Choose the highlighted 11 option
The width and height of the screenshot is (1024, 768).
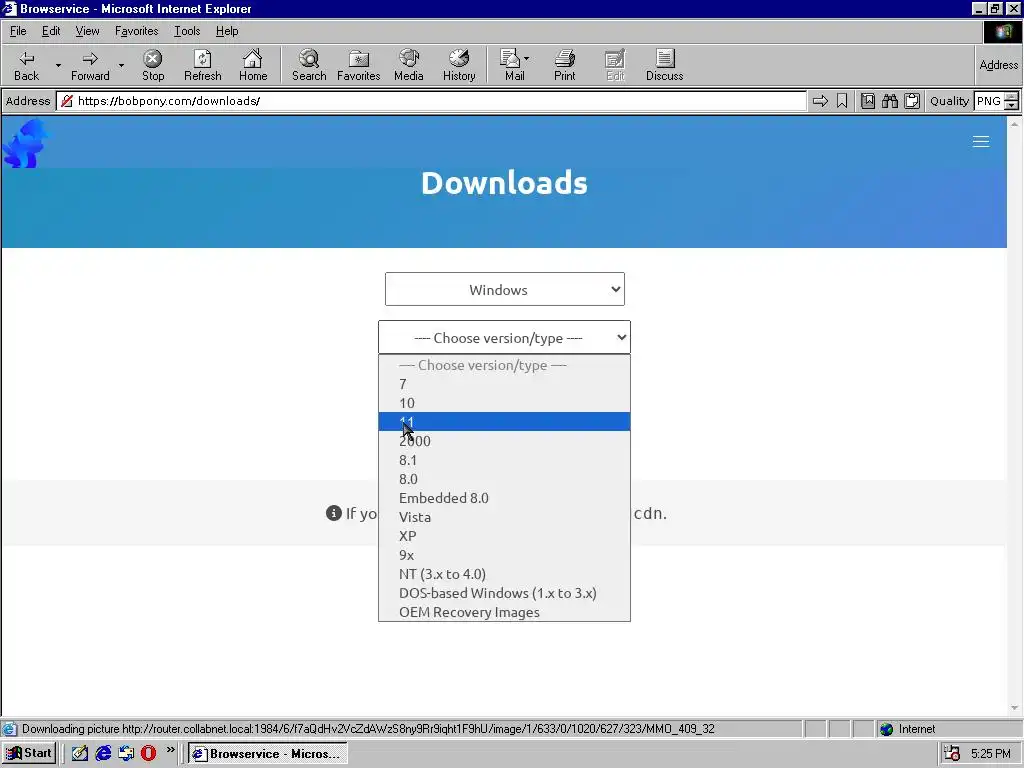point(504,422)
